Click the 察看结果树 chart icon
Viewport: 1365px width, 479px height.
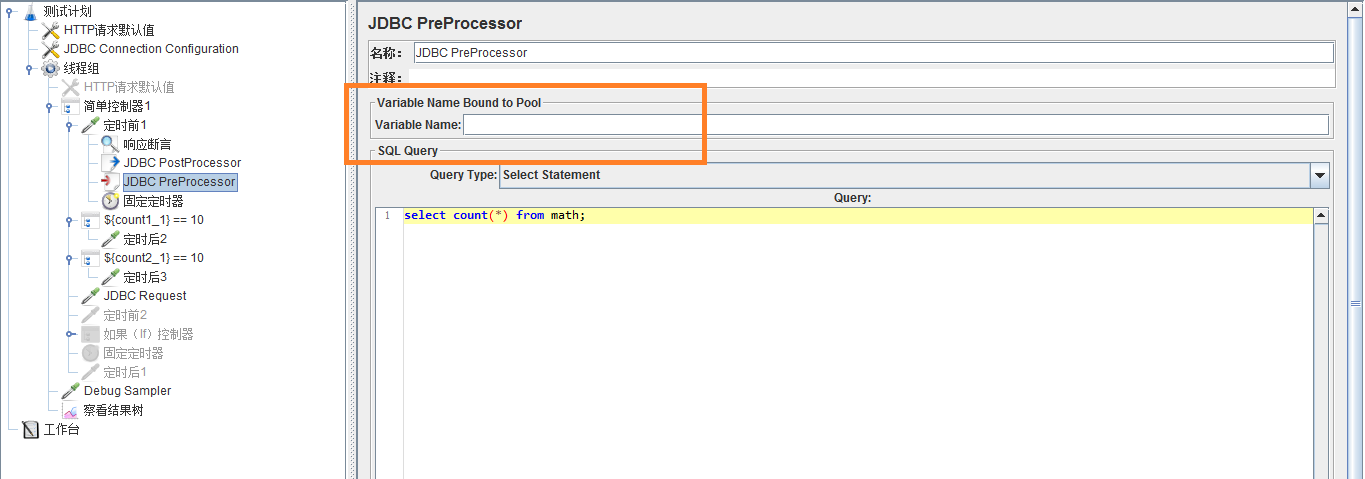[70, 410]
